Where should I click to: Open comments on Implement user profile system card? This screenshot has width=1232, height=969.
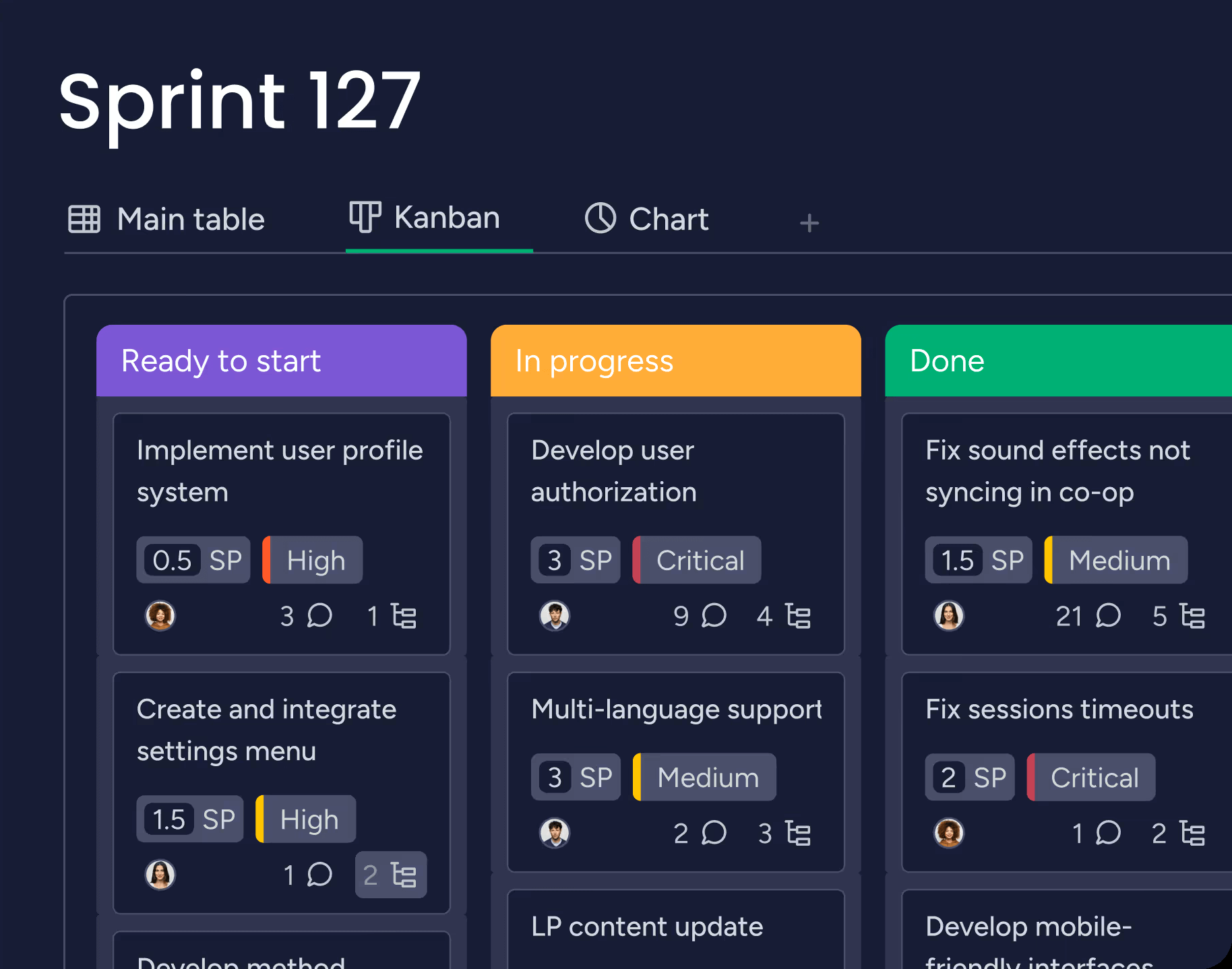tap(319, 615)
